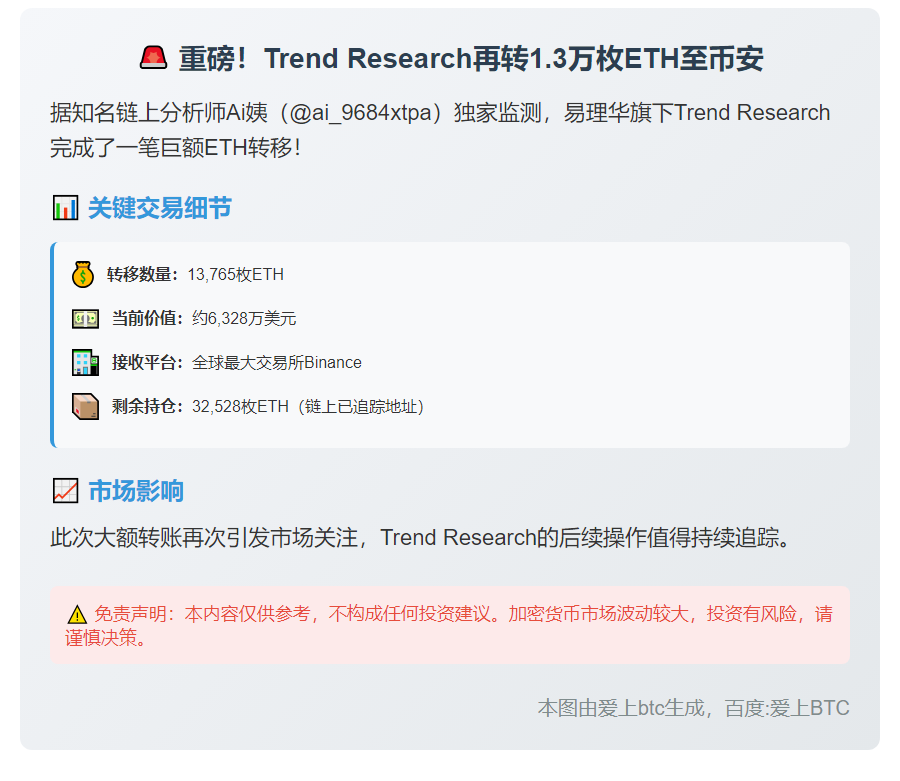Screen dimensions: 900x781
Task: Select the building icon next to 接收平台
Action: pos(83,362)
